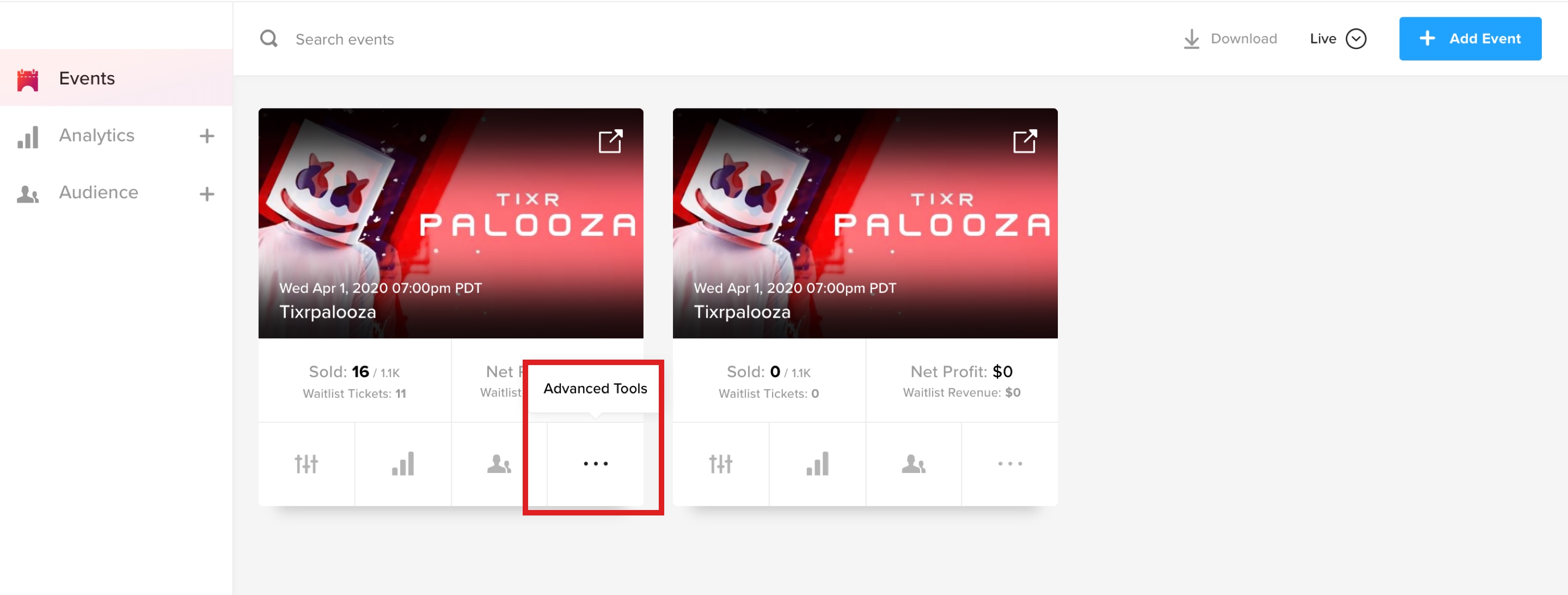Open the first event's Advanced Tools ellipsis
The height and width of the screenshot is (595, 1568).
click(x=595, y=464)
